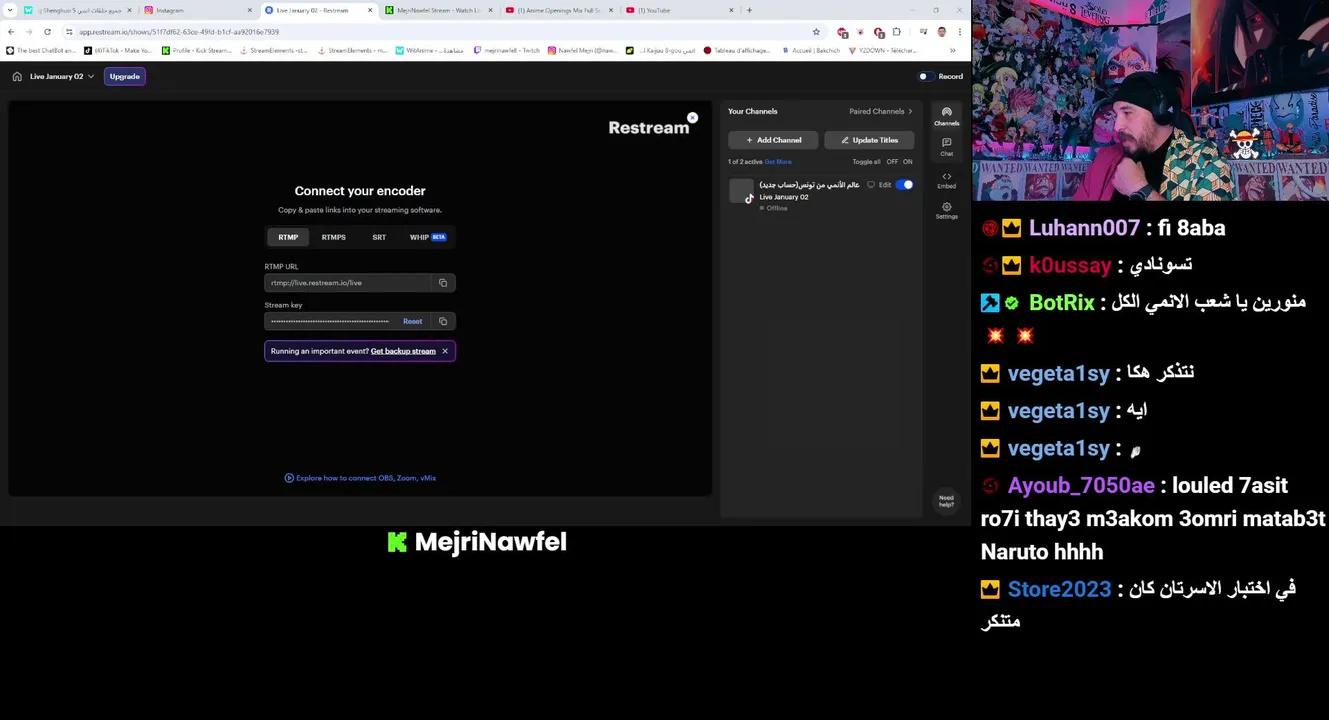Reset the stream key
Image resolution: width=1329 pixels, height=720 pixels.
(412, 321)
